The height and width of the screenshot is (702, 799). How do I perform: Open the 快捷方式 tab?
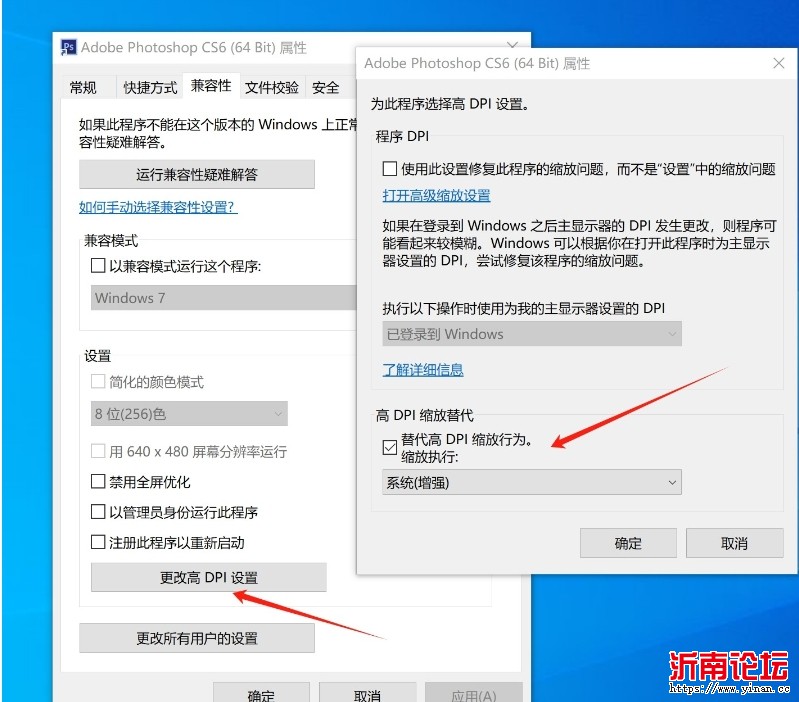point(150,88)
